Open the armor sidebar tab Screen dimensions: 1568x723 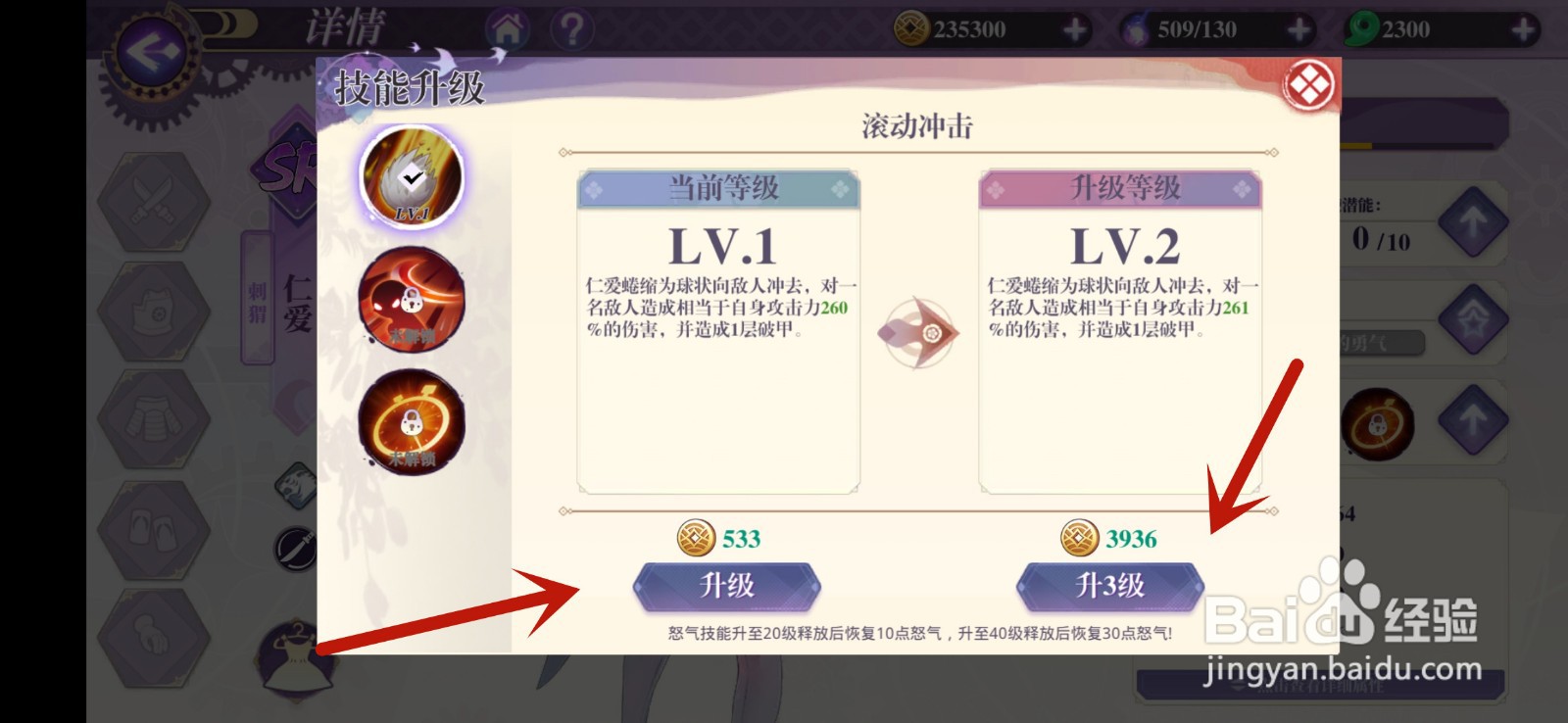[x=154, y=422]
